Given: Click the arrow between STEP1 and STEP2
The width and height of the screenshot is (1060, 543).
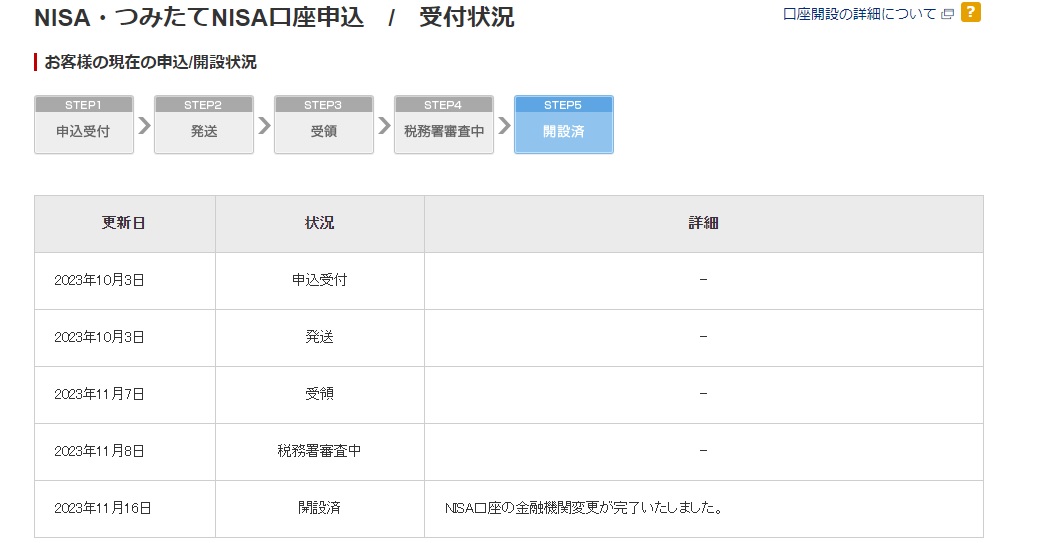Looking at the screenshot, I should pos(144,125).
